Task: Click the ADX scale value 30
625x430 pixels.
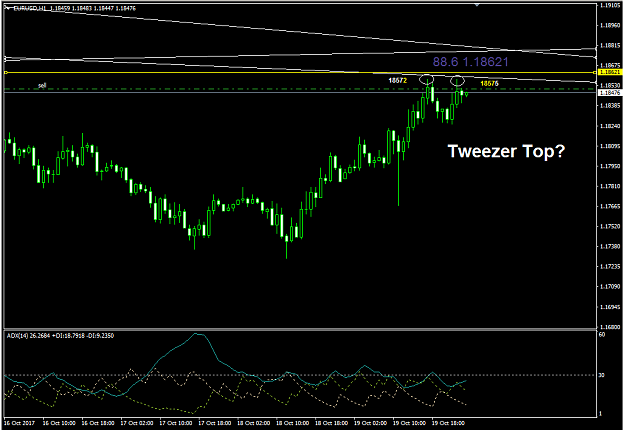Action: [602, 375]
